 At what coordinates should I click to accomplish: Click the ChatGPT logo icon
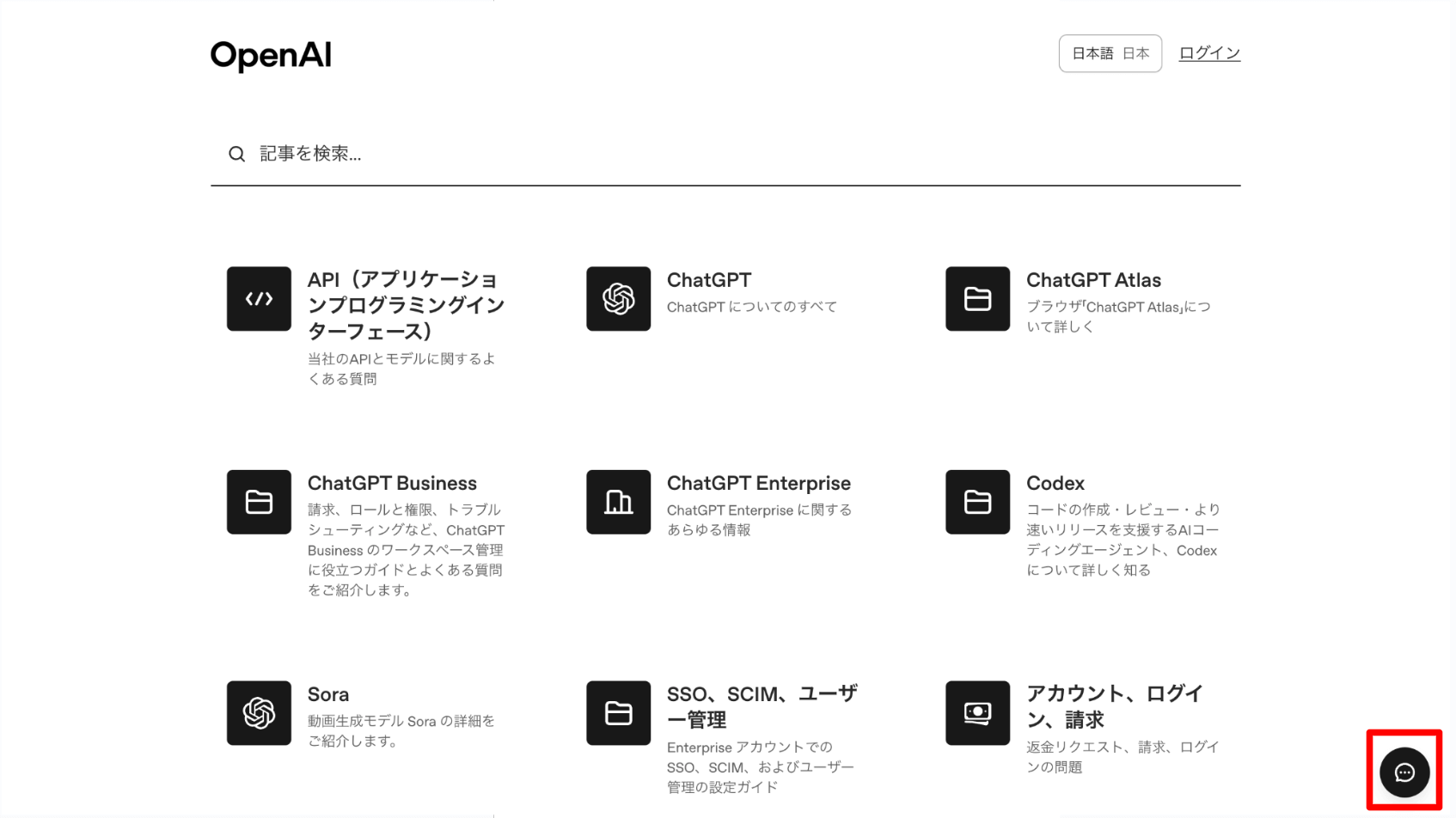point(618,299)
